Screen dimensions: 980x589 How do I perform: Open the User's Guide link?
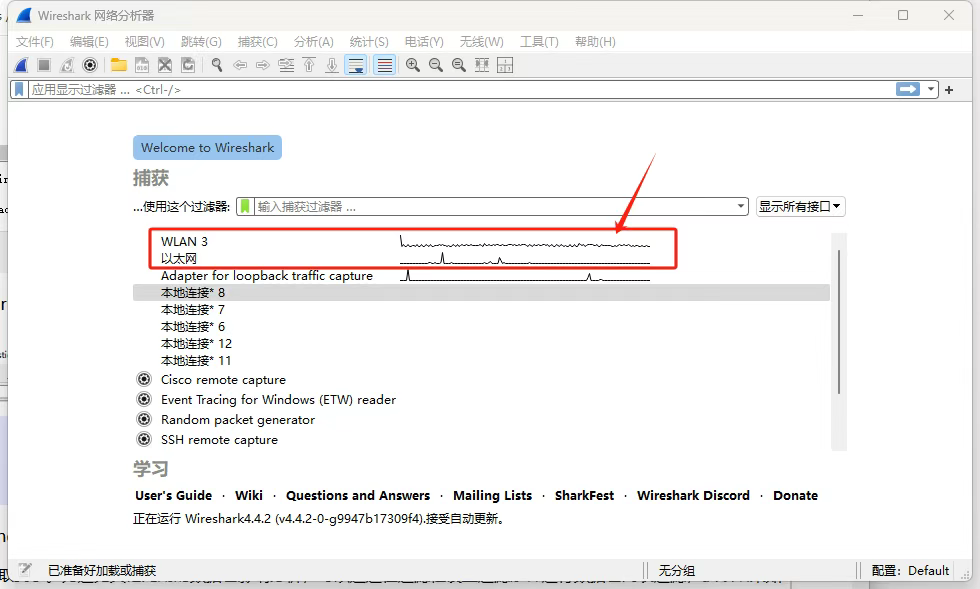(173, 495)
